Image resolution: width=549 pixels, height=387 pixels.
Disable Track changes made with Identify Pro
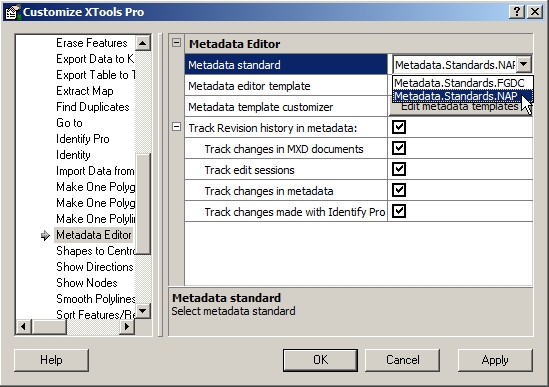(399, 211)
